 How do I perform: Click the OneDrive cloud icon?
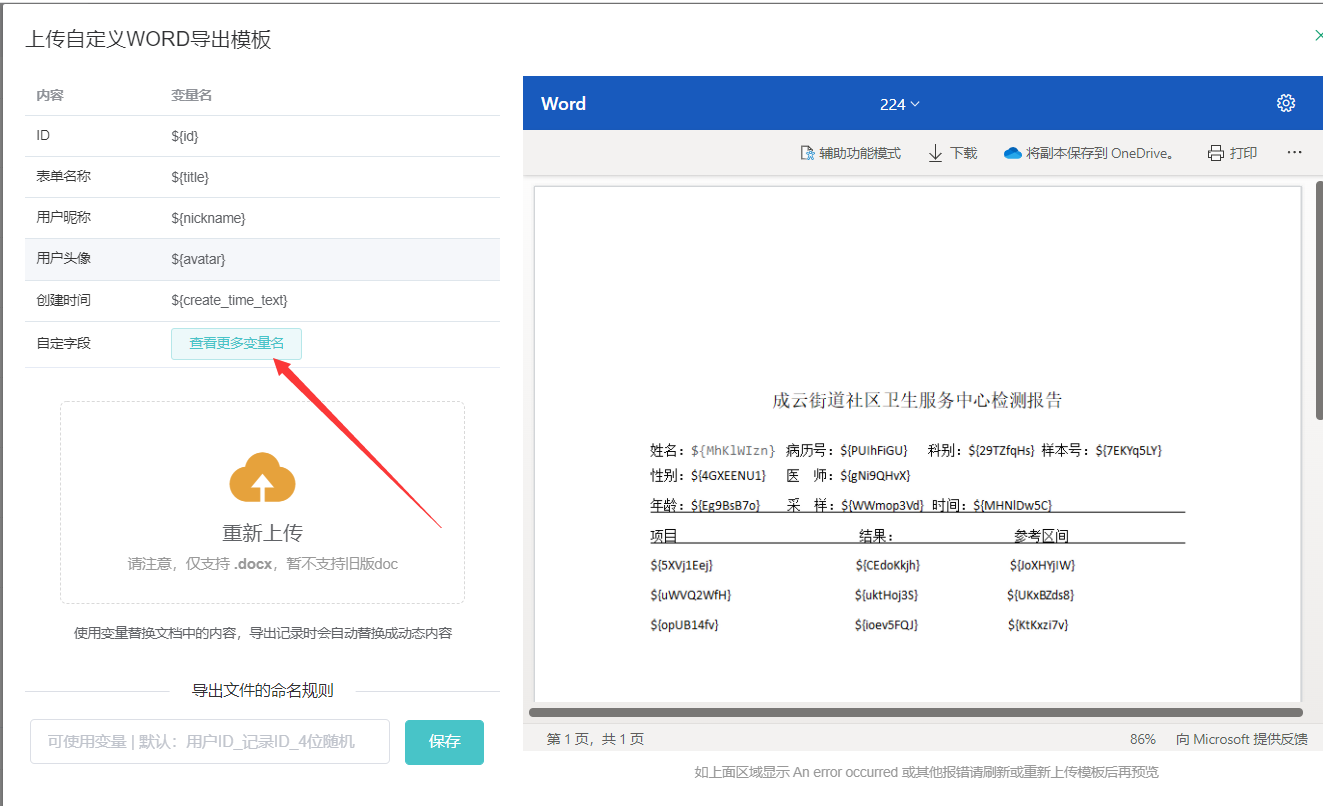click(1012, 153)
